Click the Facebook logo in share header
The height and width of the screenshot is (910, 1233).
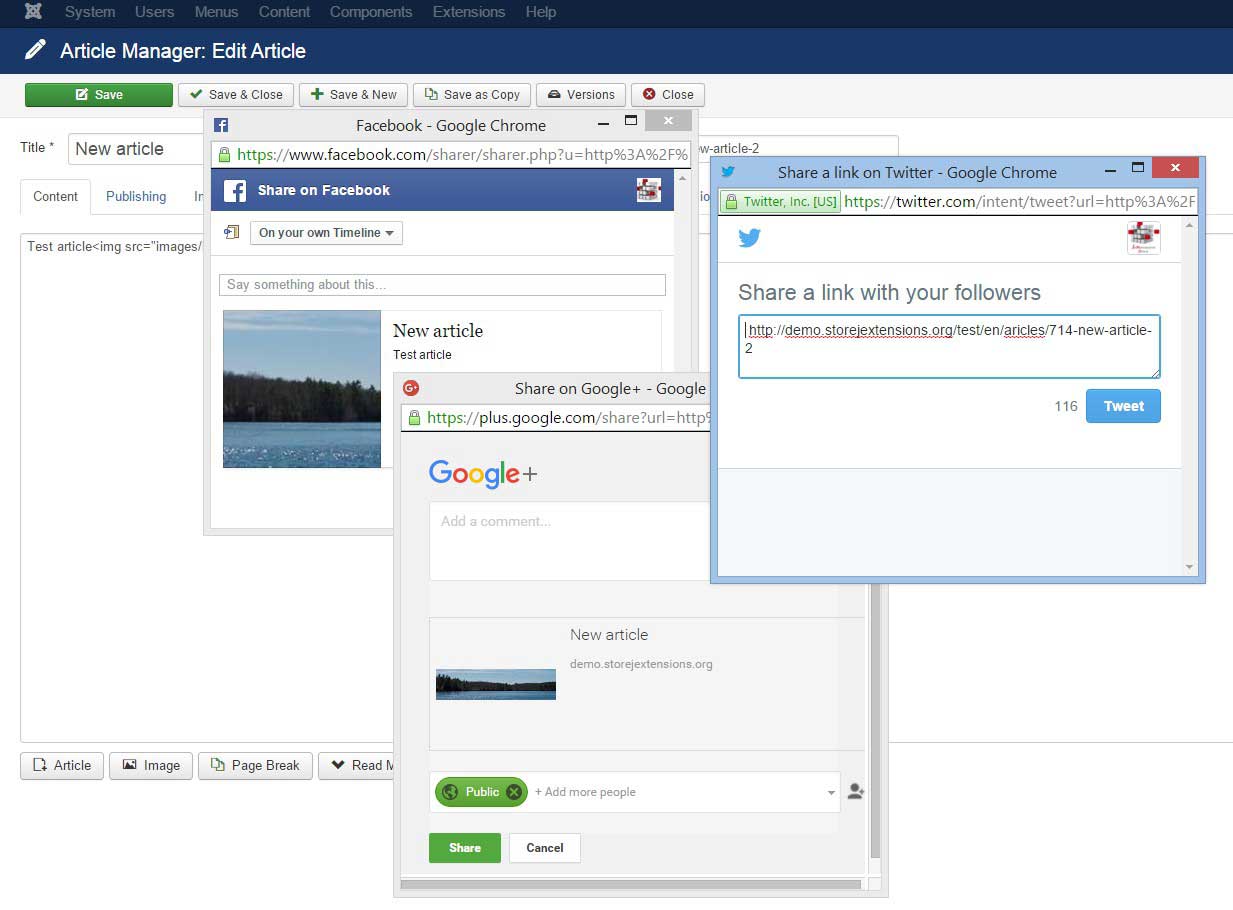(235, 190)
